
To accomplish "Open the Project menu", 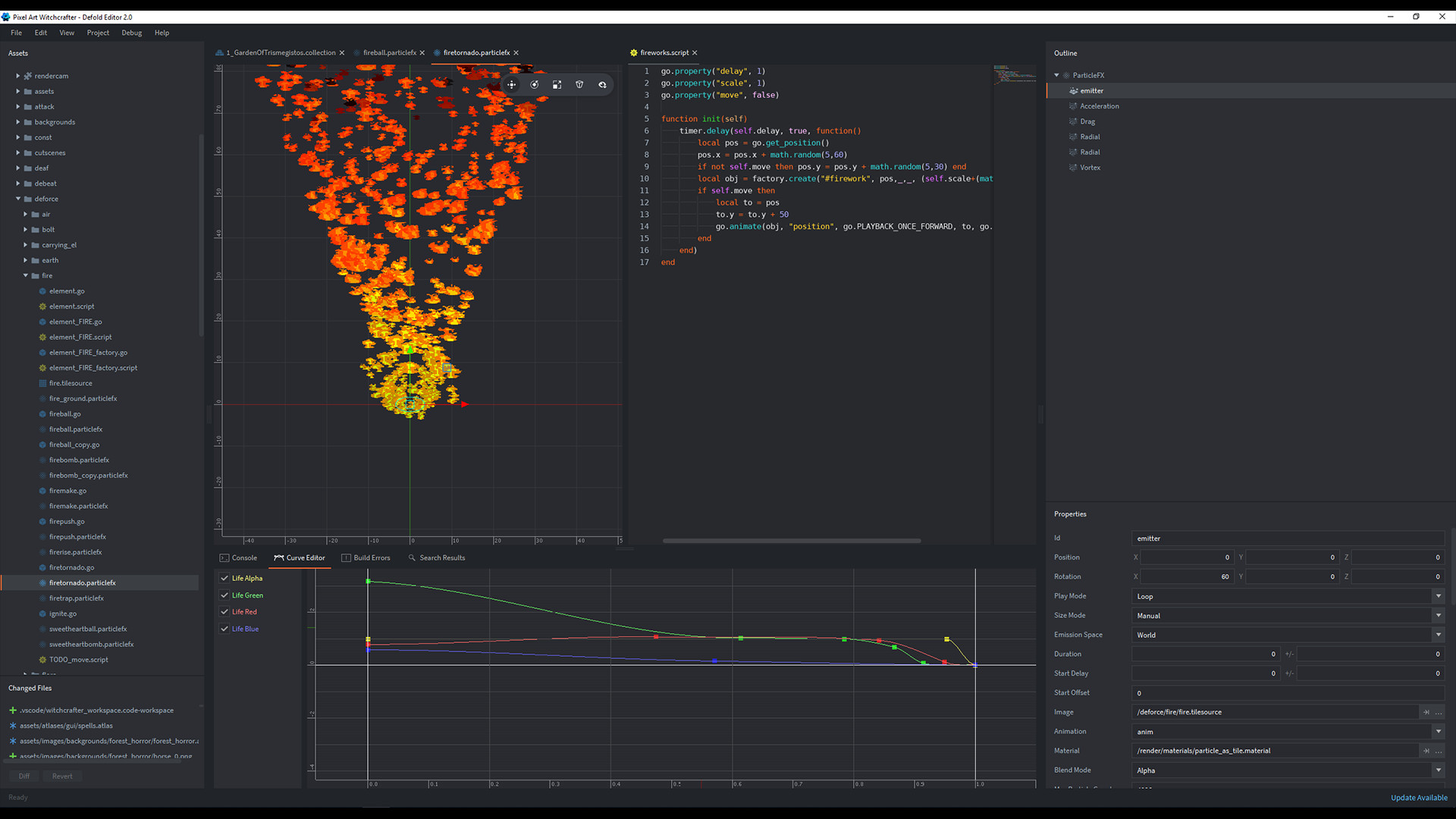I will pyautogui.click(x=98, y=33).
